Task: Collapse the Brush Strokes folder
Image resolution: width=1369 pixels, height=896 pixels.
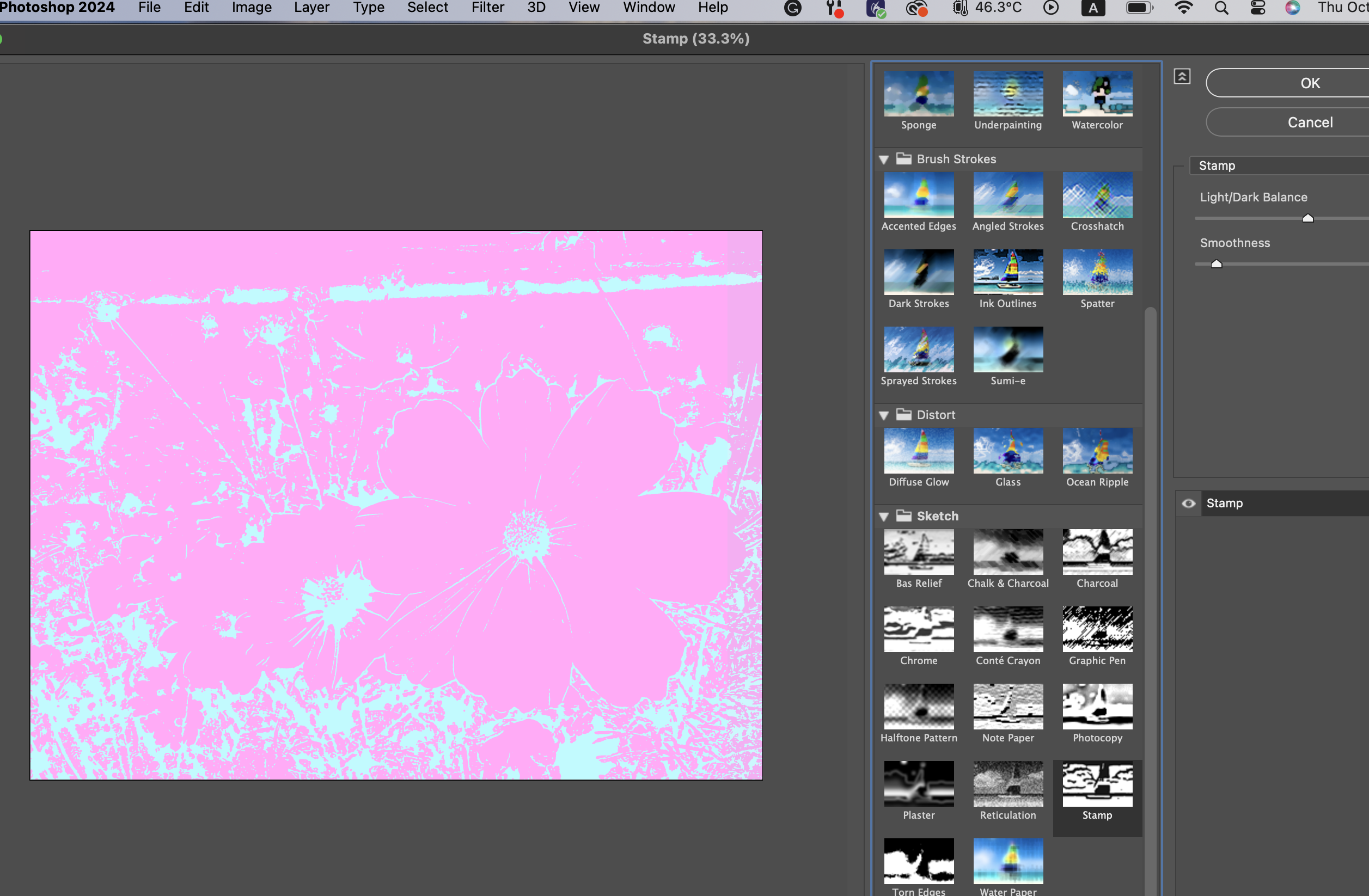Action: click(x=884, y=160)
